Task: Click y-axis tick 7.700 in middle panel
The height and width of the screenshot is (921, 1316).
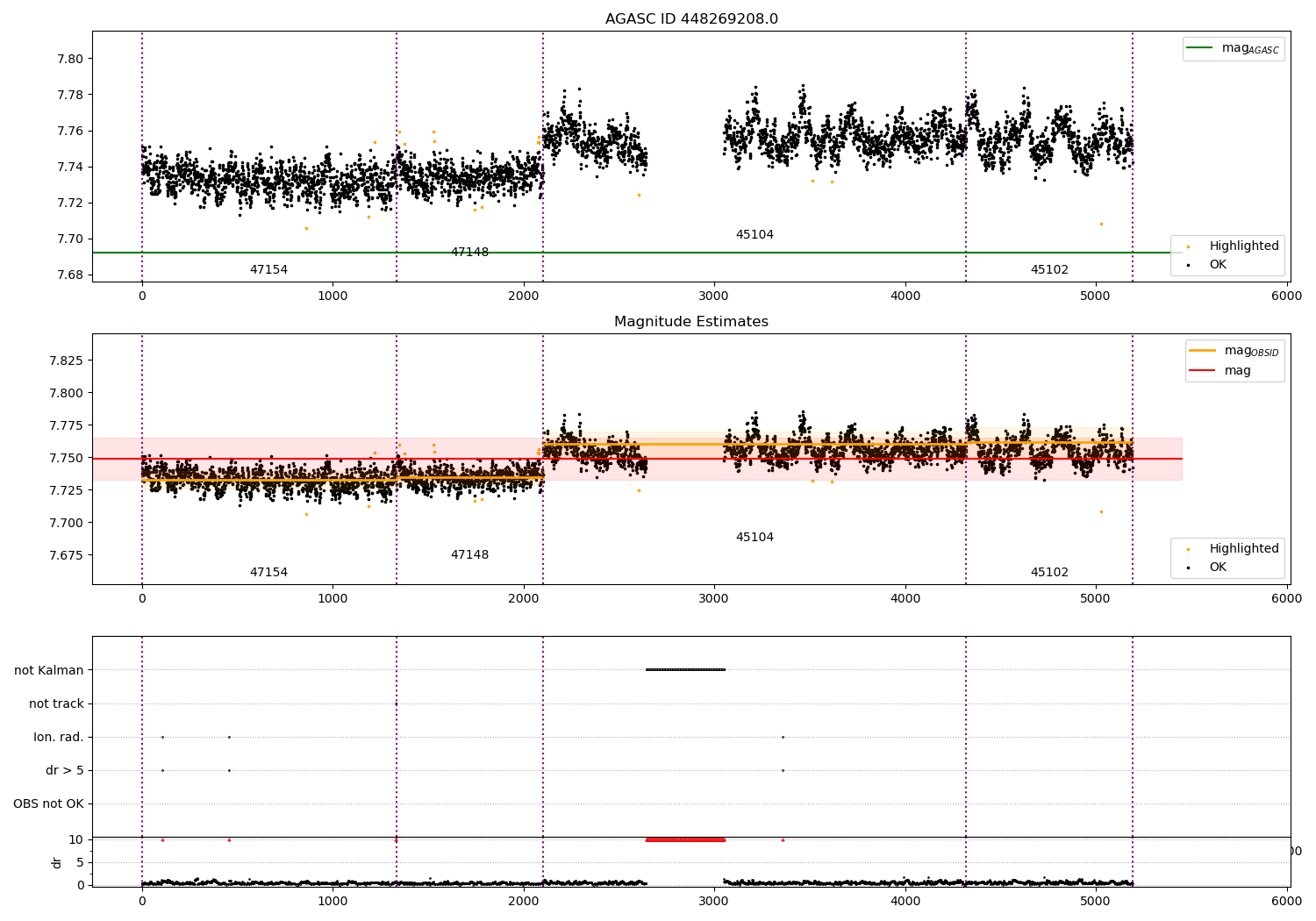Action: point(67,523)
